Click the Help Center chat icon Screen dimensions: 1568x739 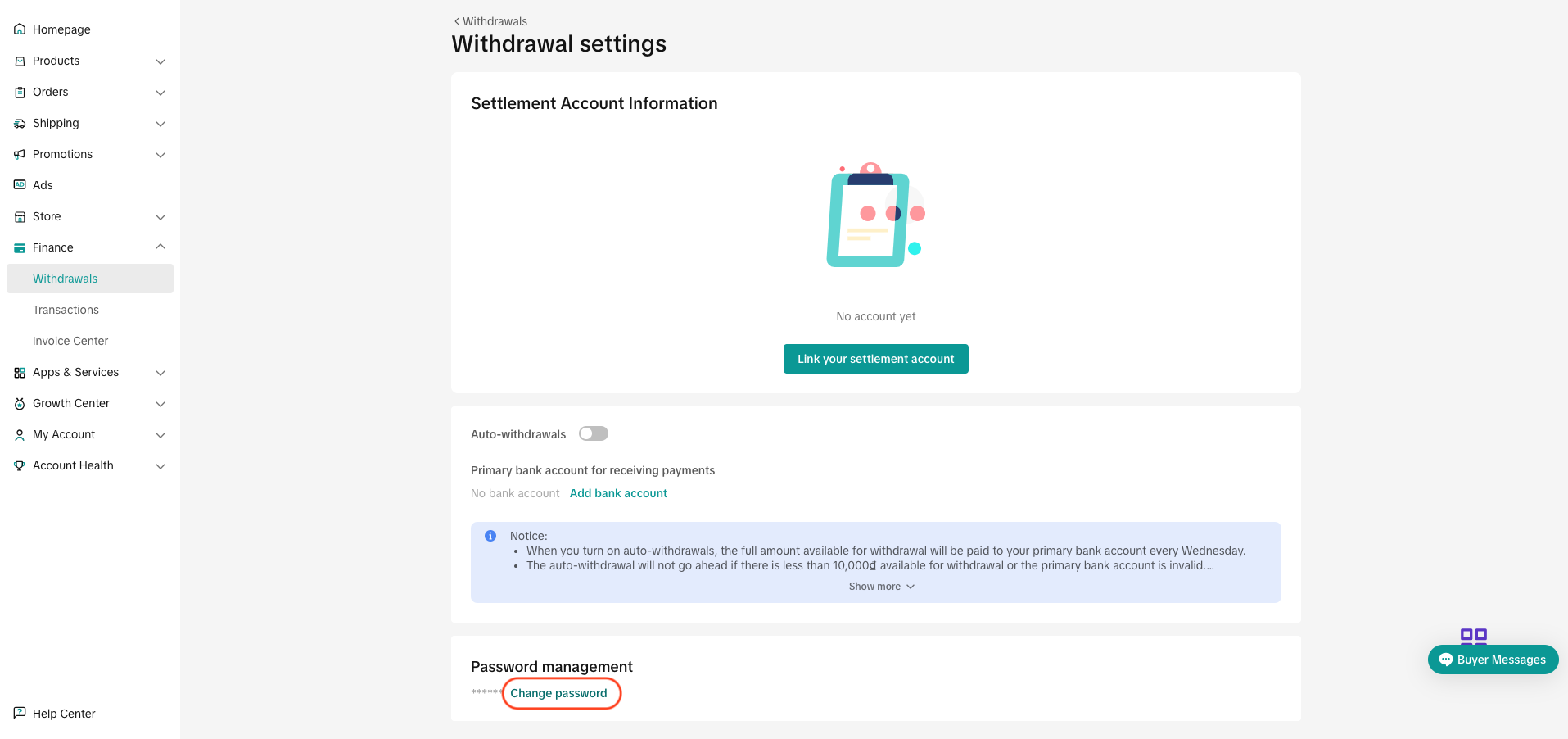click(x=20, y=713)
